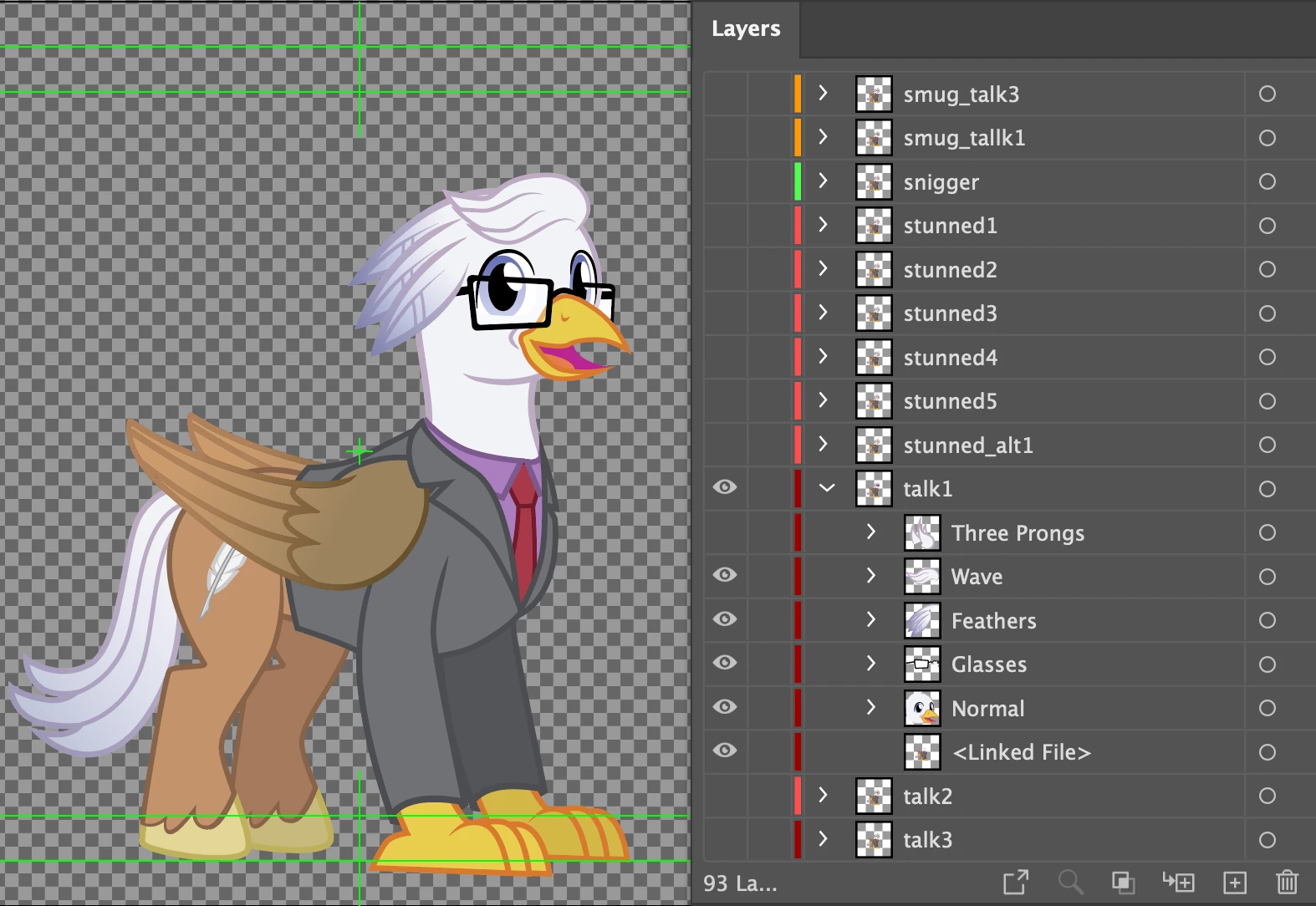
Task: Expand the snigger layer
Action: pyautogui.click(x=823, y=181)
